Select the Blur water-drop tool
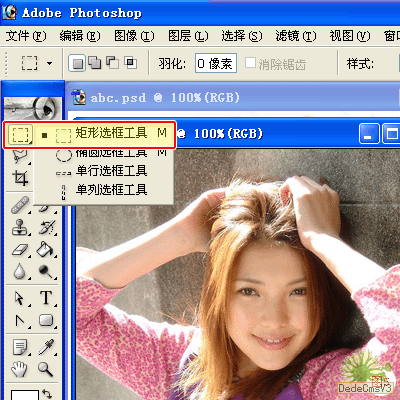The image size is (400, 400). point(20,271)
